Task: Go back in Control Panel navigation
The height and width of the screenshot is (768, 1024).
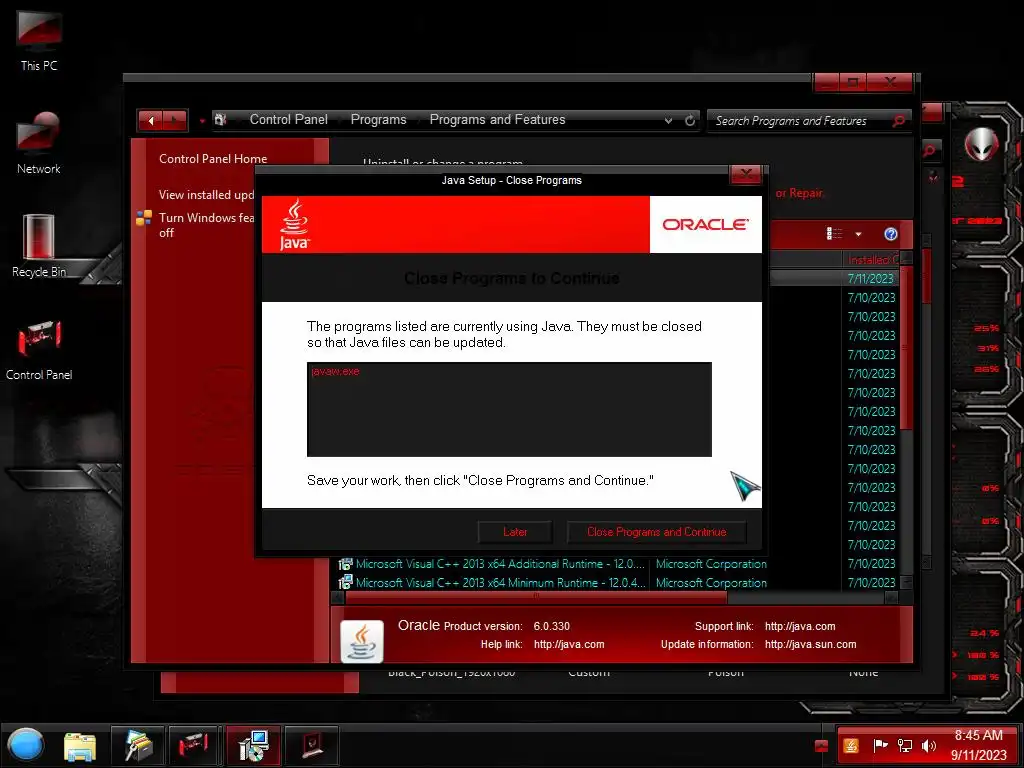Action: (151, 120)
